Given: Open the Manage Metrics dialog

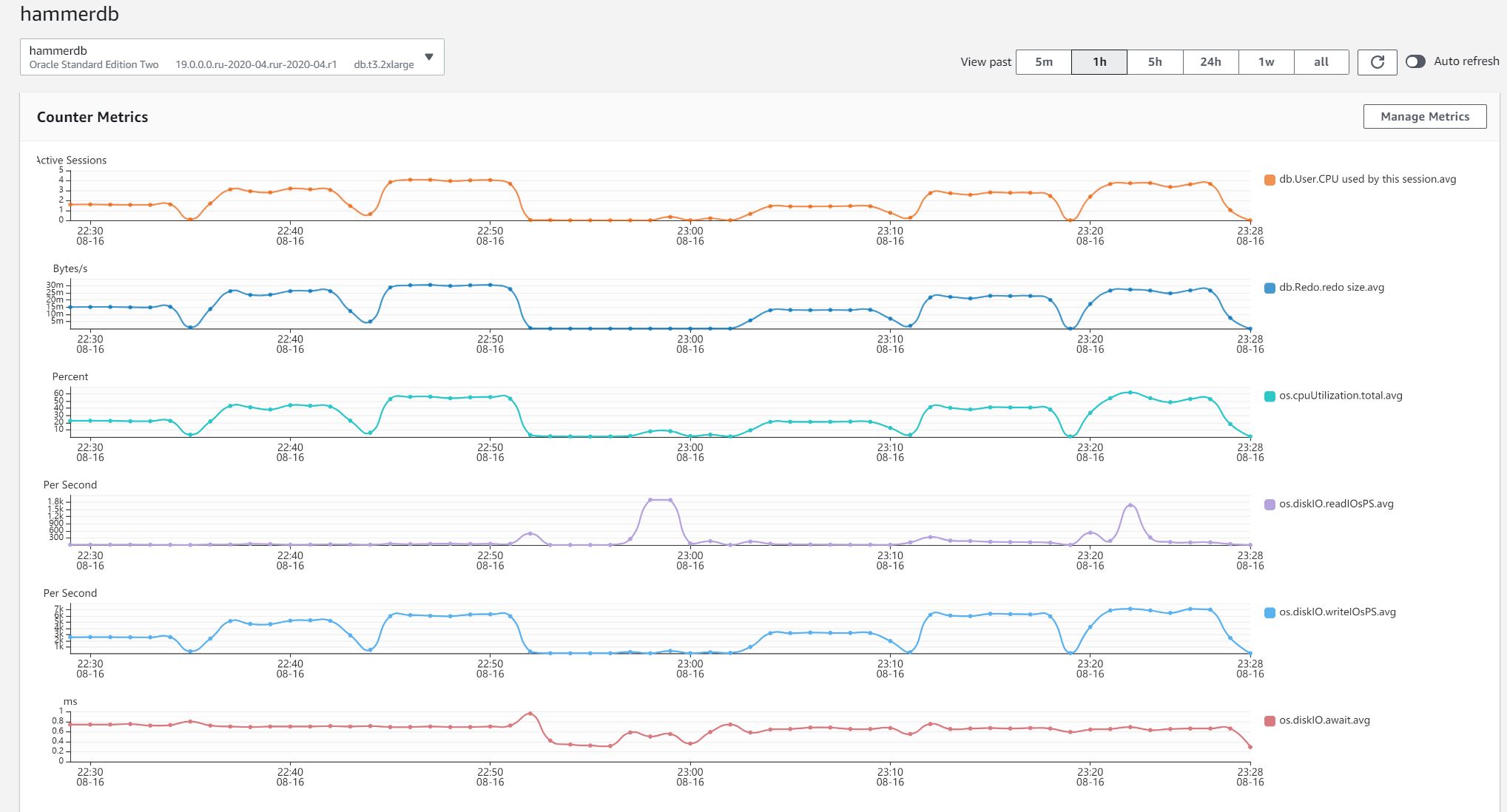Looking at the screenshot, I should pyautogui.click(x=1424, y=116).
